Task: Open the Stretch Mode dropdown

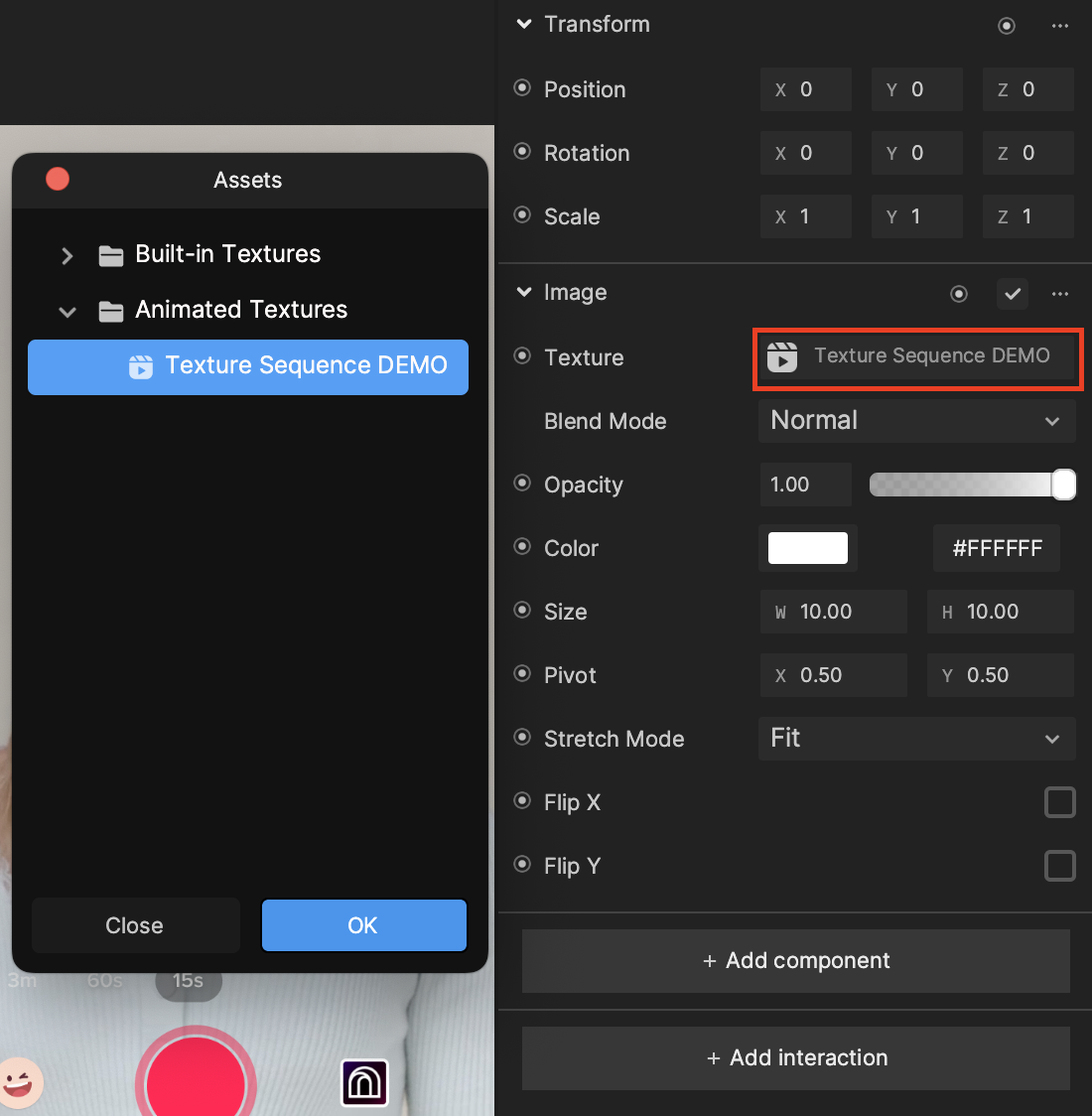Action: coord(916,739)
